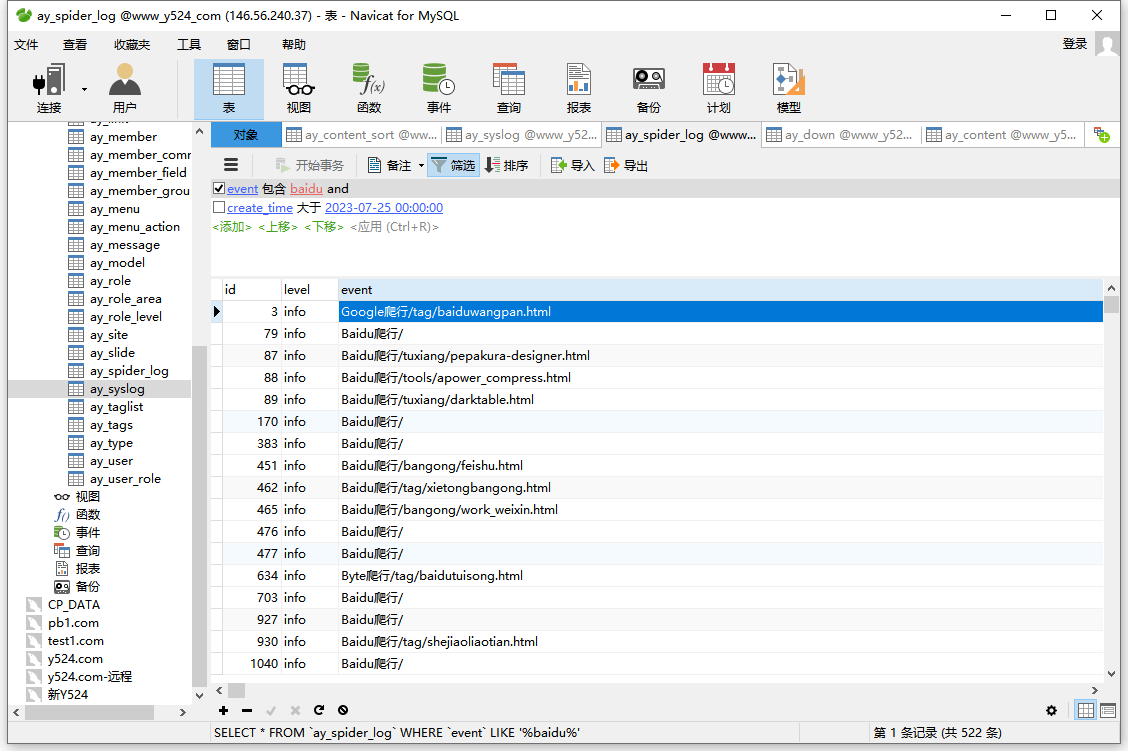The height and width of the screenshot is (751, 1128).
Task: Click the event column header
Action: coord(721,289)
